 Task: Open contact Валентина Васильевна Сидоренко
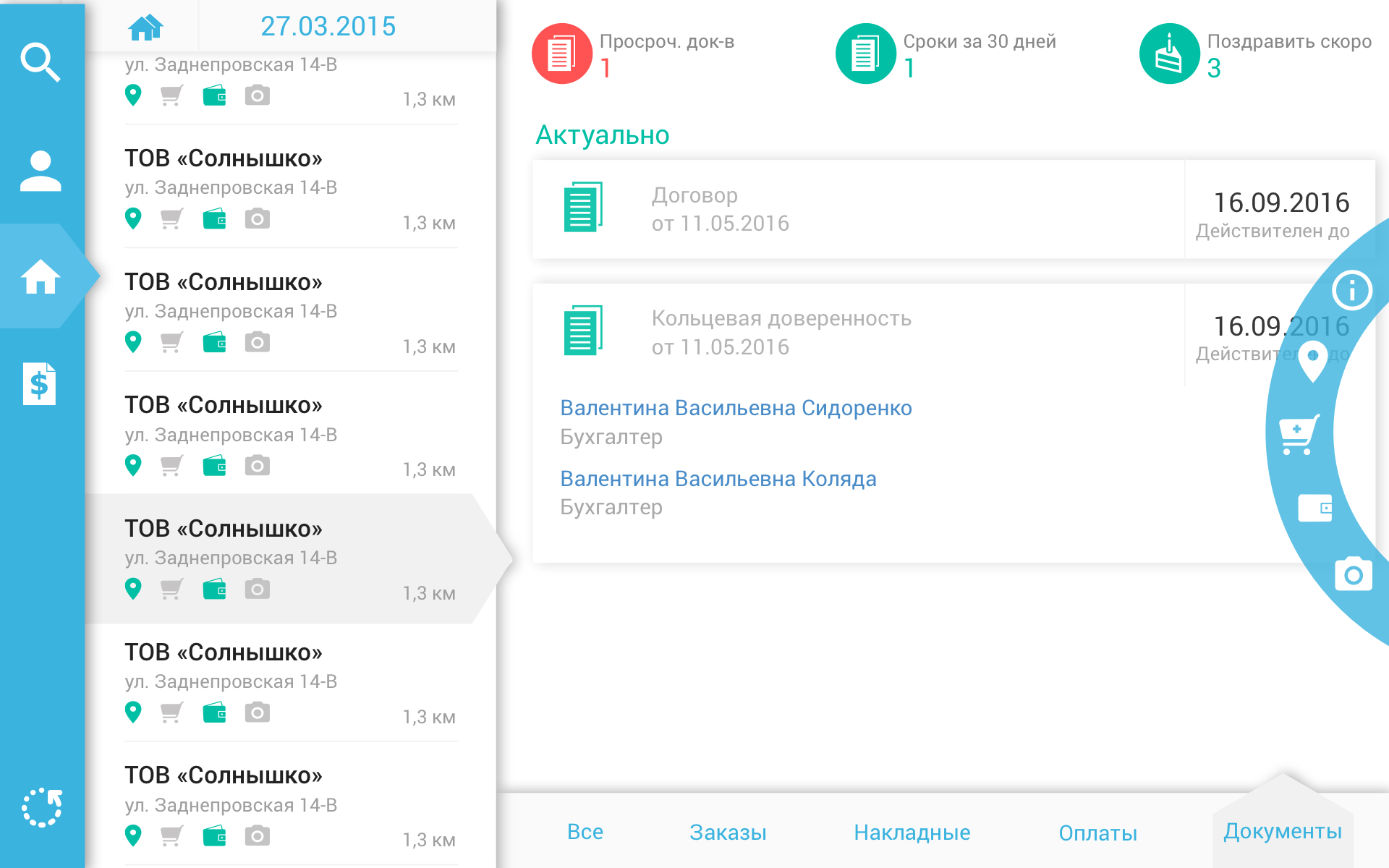[736, 408]
